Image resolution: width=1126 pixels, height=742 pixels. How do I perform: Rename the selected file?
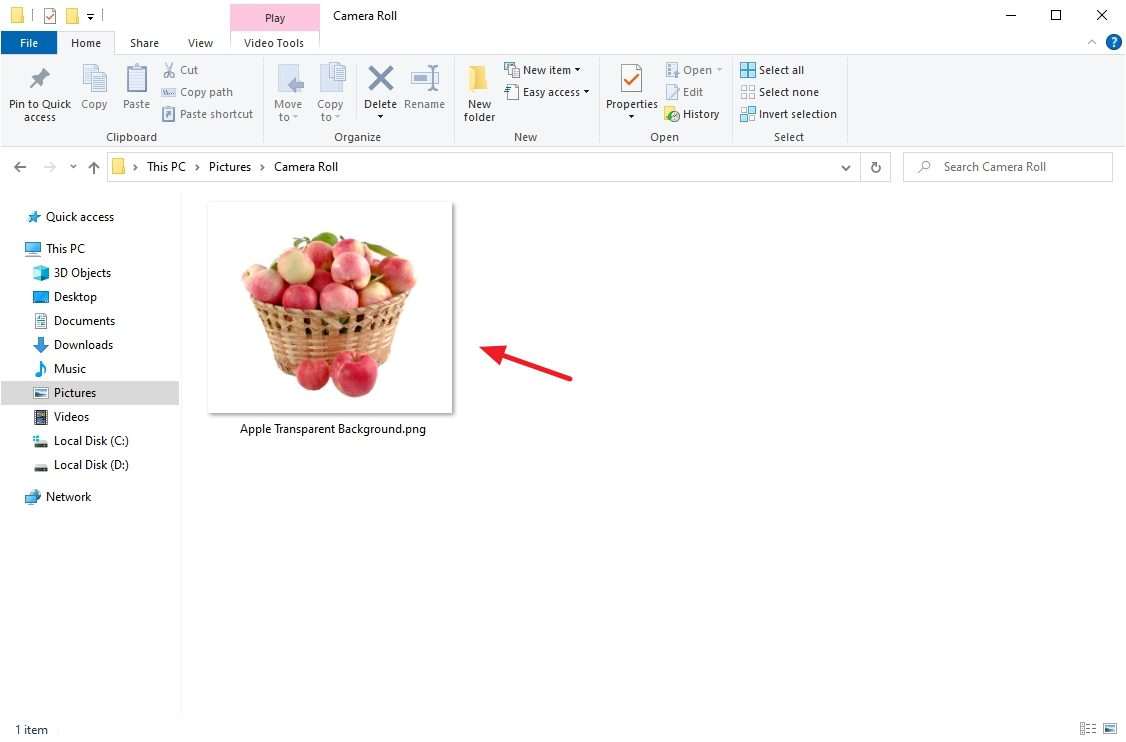point(424,87)
